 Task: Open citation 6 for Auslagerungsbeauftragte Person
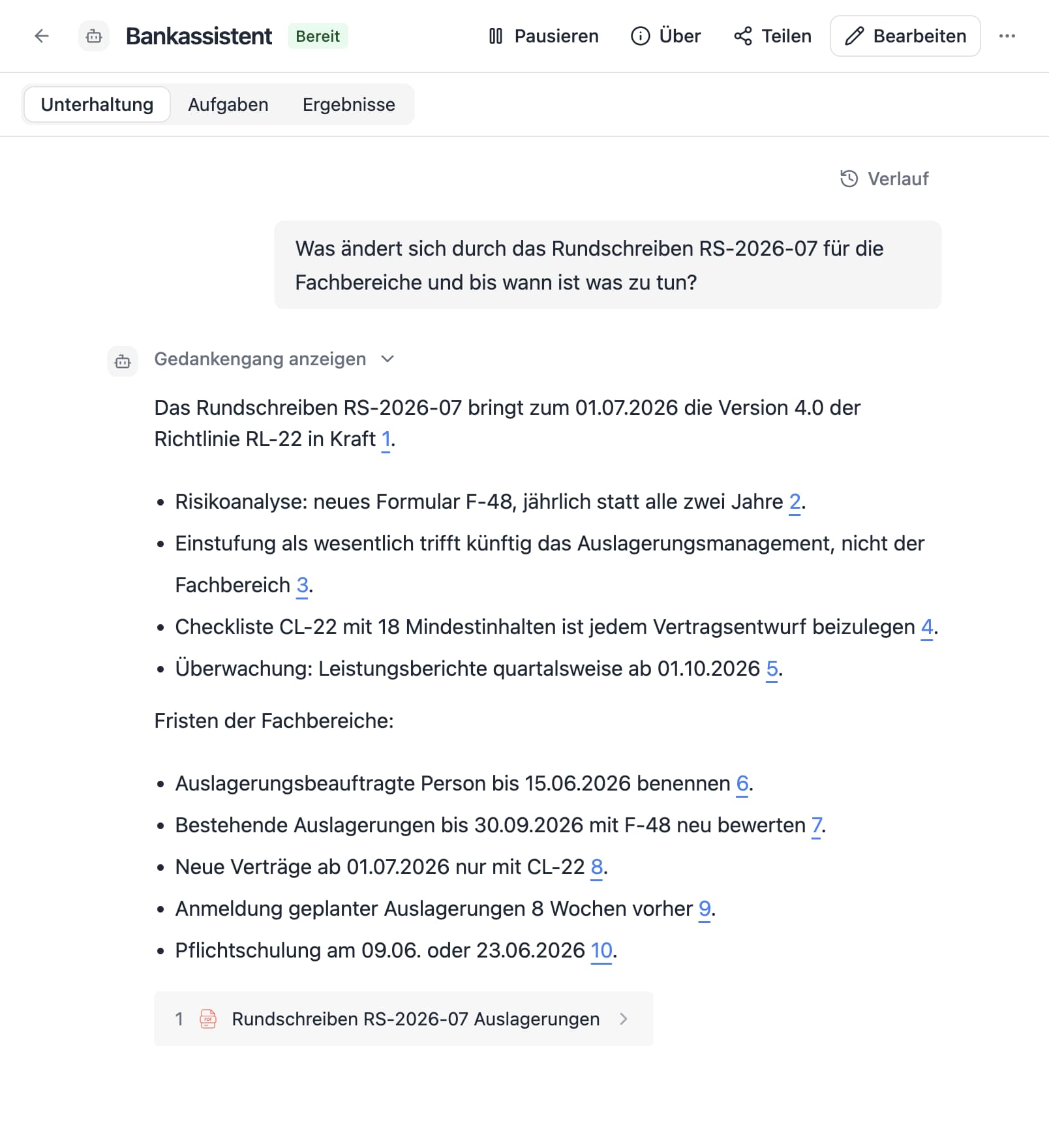tap(742, 783)
